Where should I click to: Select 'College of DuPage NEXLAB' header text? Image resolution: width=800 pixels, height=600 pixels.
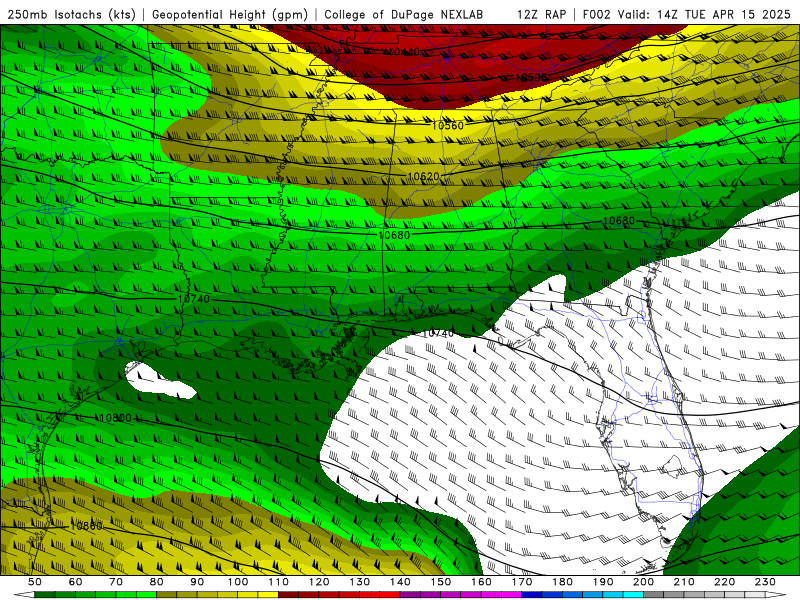[x=404, y=14]
